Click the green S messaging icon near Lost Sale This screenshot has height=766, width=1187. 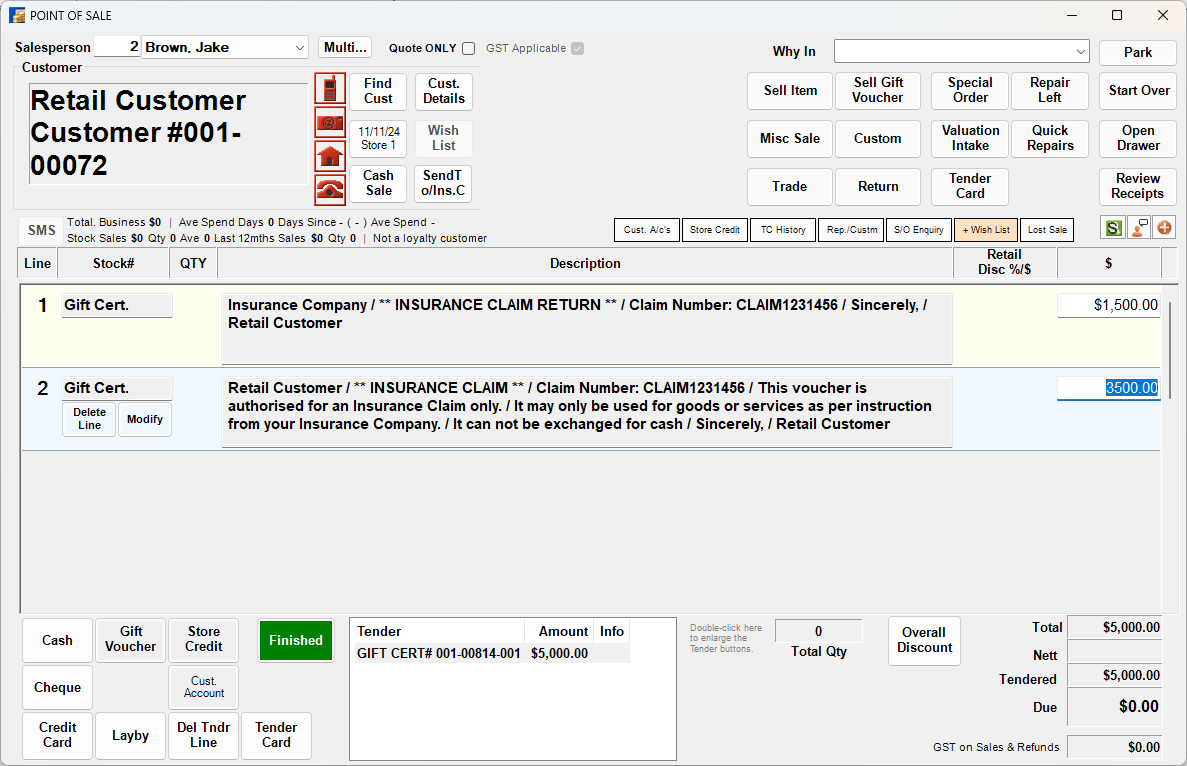pos(1112,228)
